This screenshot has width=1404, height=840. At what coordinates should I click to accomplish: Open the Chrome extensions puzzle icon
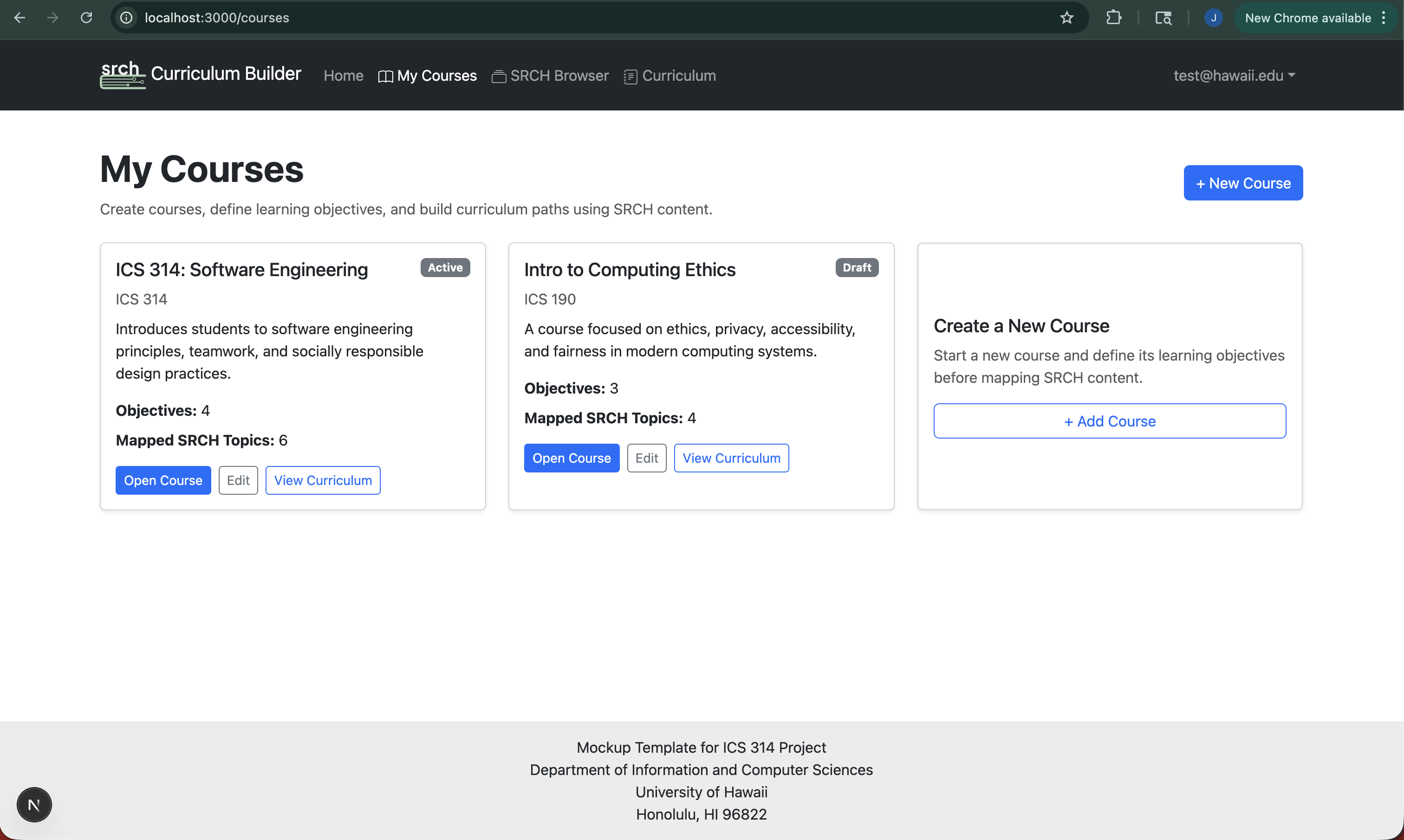1113,18
